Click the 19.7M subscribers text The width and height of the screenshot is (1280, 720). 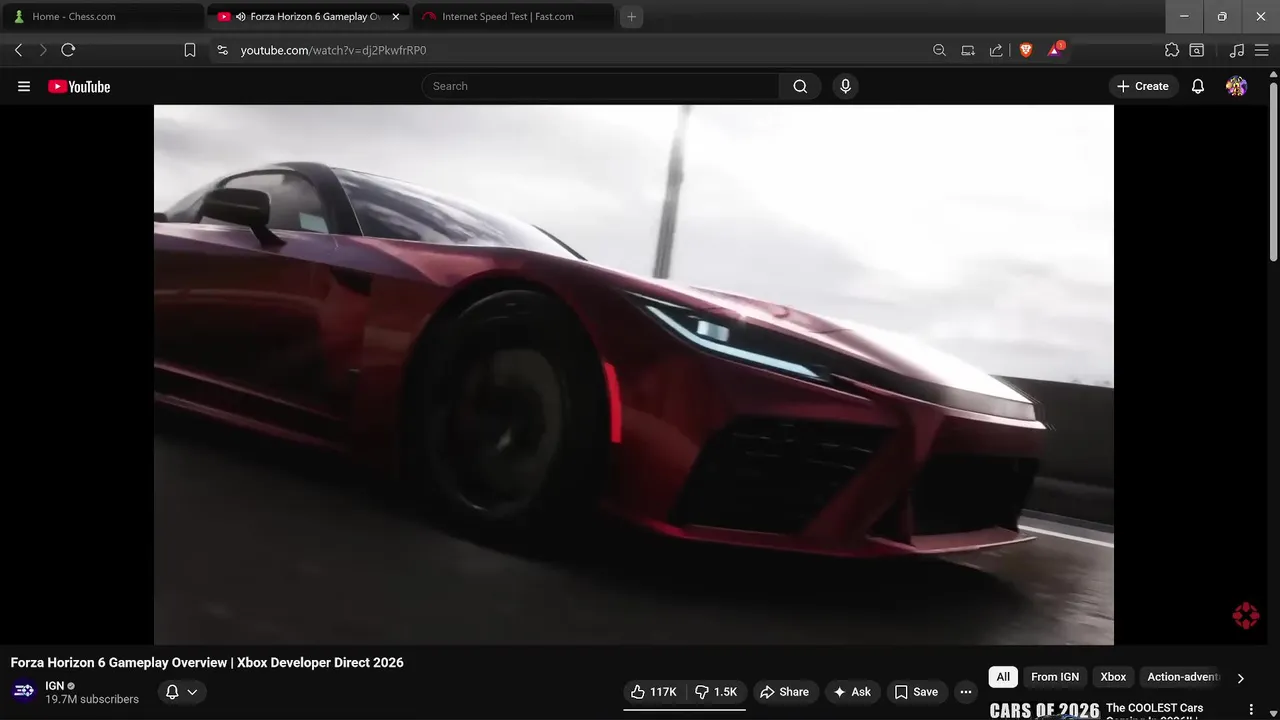point(92,700)
